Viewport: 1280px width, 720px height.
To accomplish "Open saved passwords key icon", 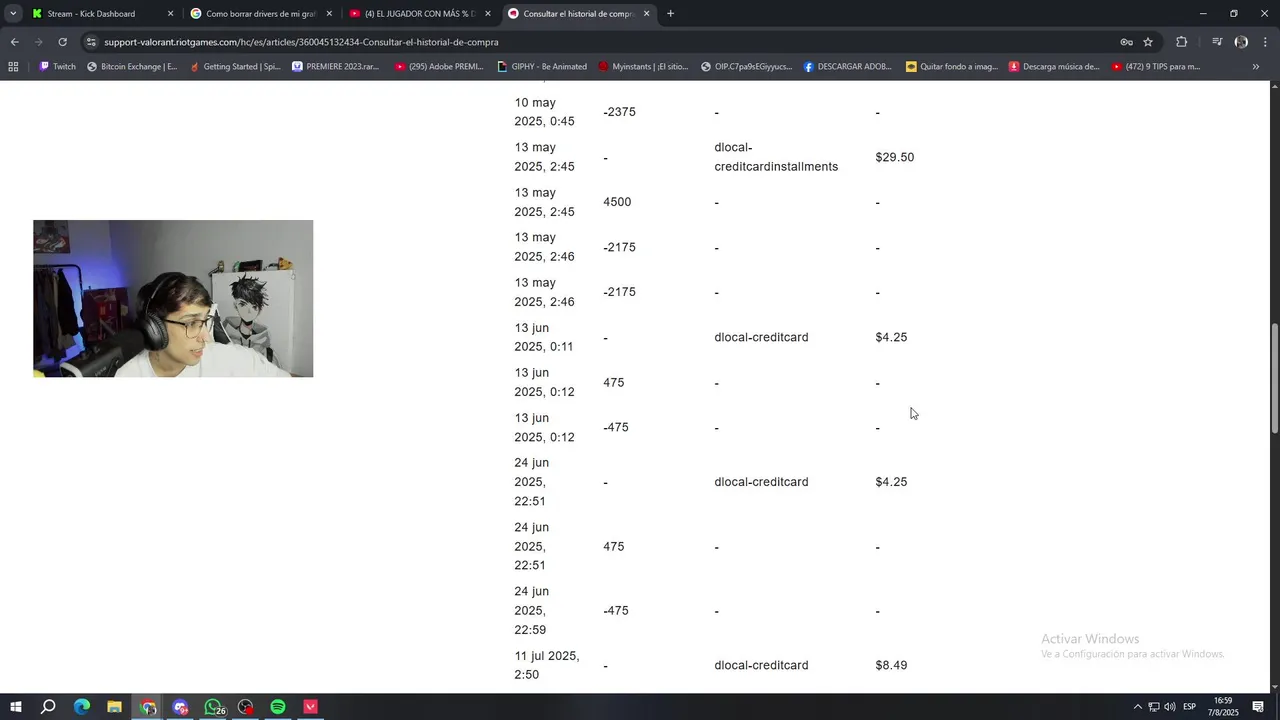I will point(1126,42).
